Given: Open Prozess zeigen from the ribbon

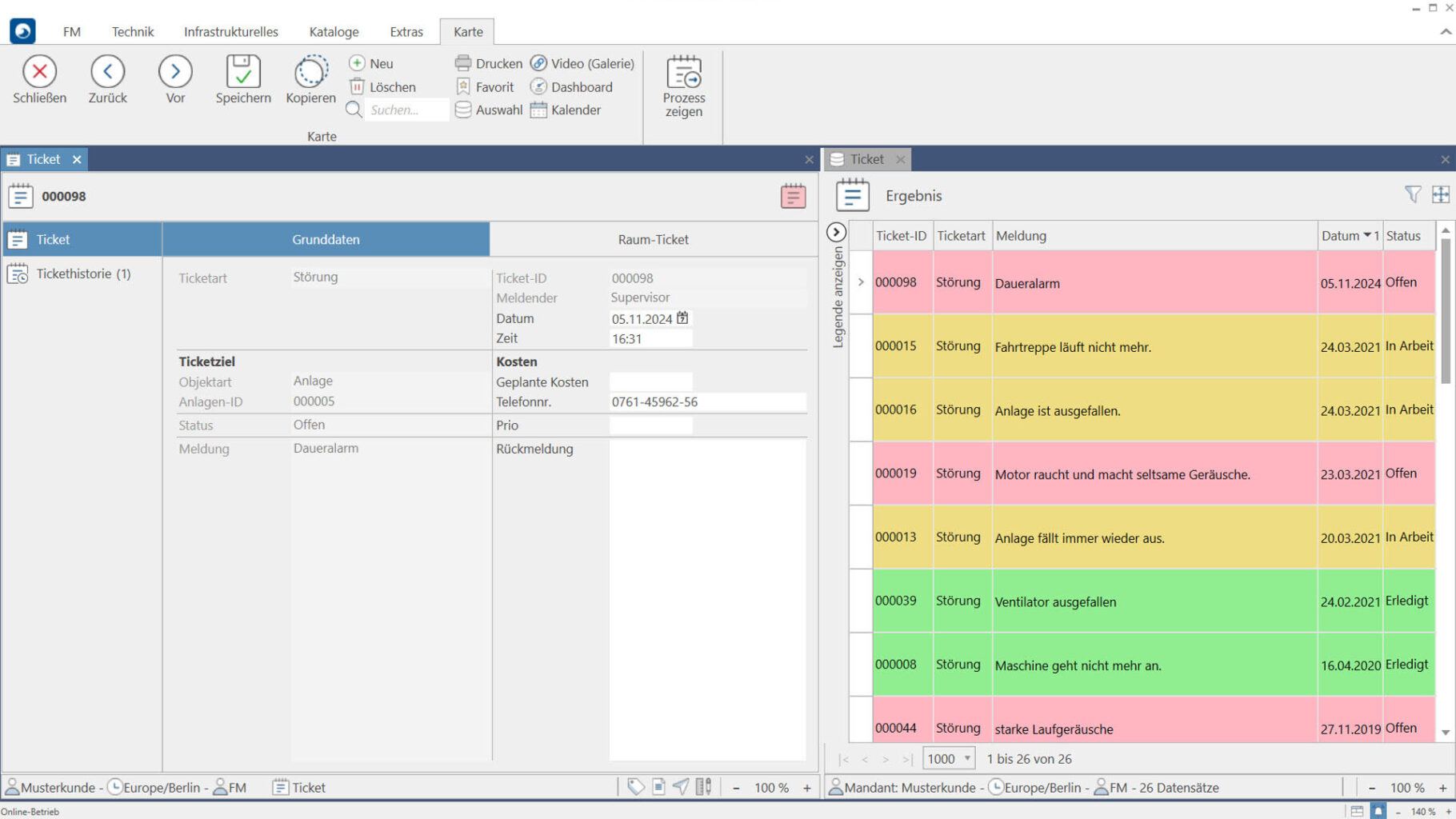Looking at the screenshot, I should pos(683,86).
